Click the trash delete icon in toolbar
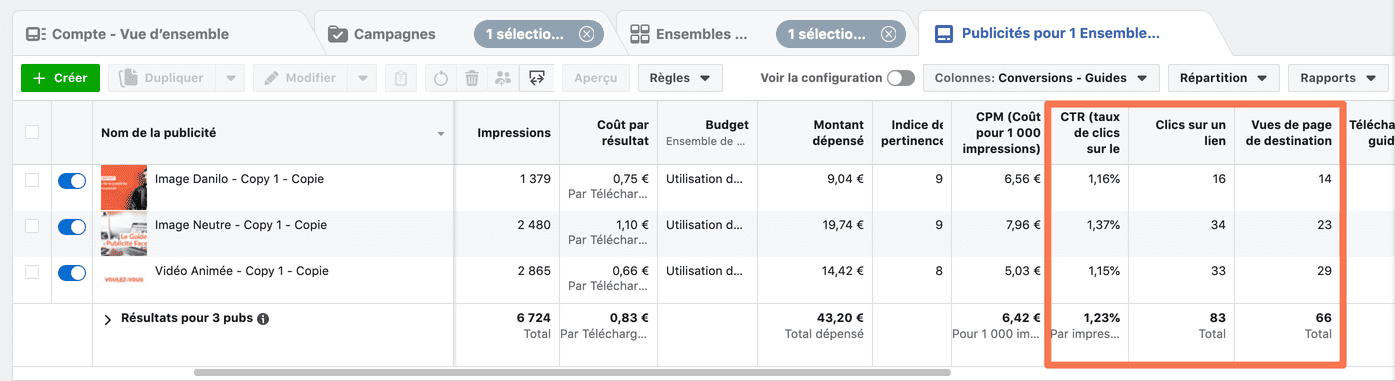 coord(472,78)
